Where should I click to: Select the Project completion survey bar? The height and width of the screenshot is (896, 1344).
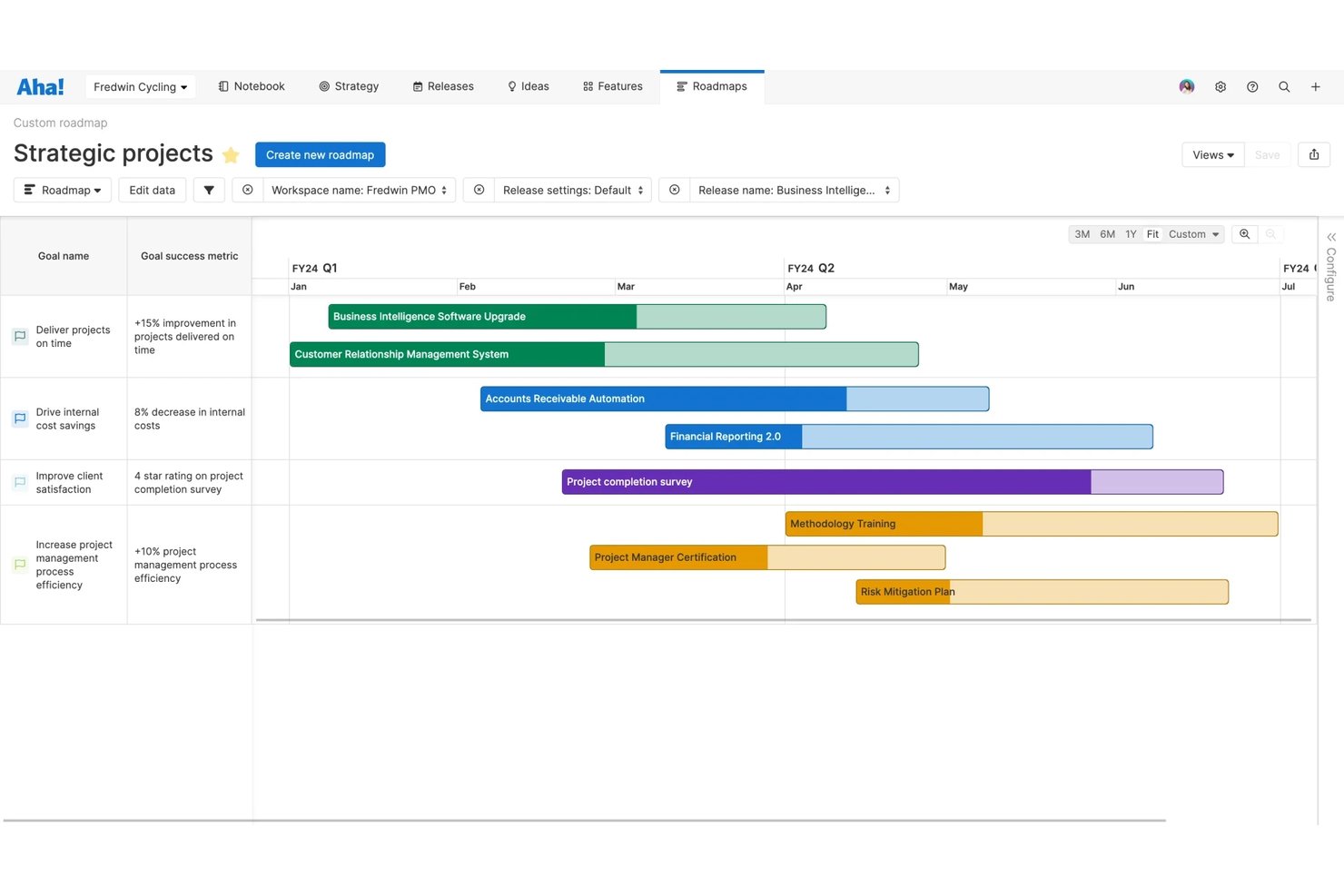click(893, 482)
